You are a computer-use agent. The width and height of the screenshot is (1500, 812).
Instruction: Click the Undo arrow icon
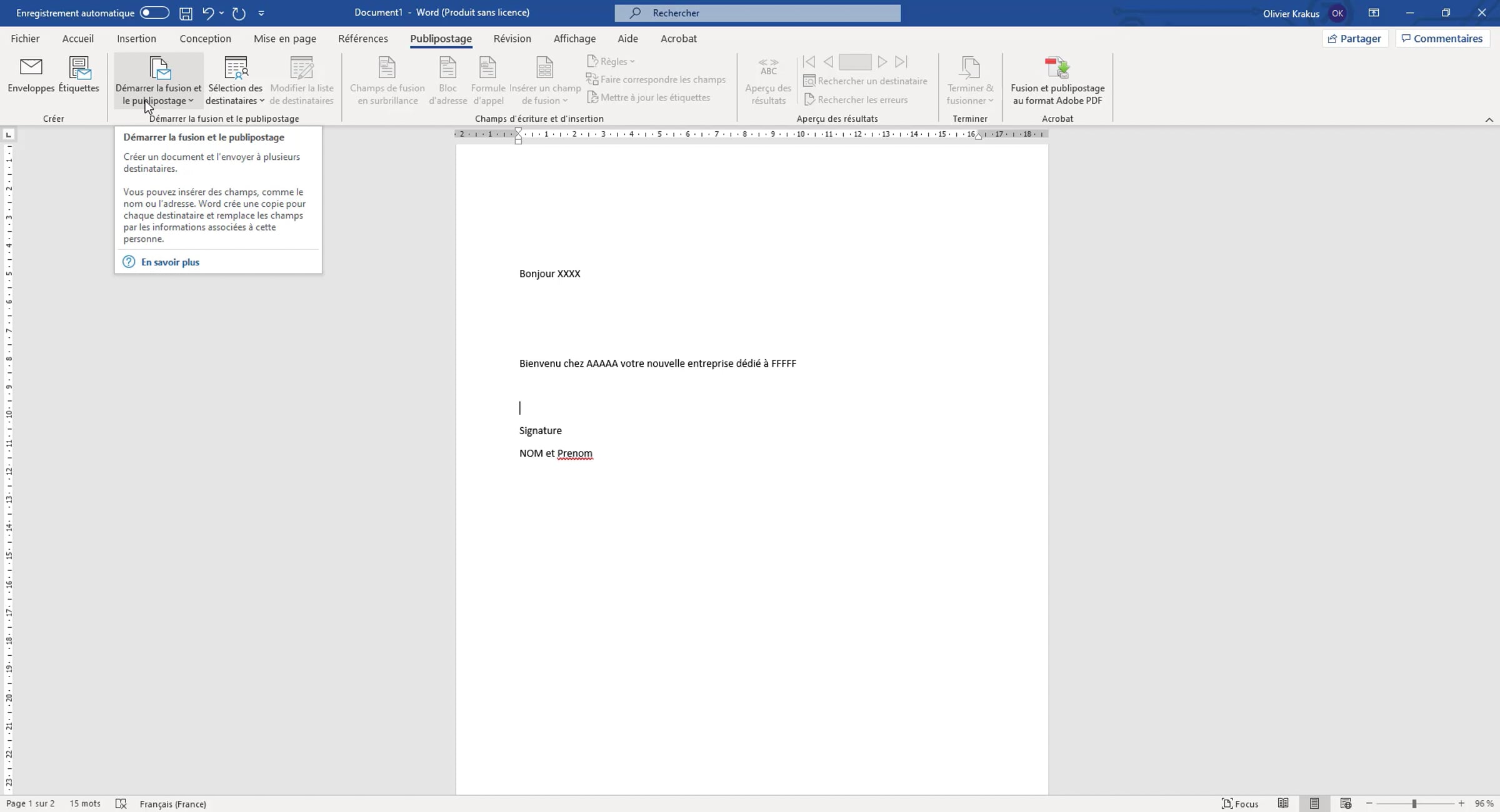click(208, 13)
